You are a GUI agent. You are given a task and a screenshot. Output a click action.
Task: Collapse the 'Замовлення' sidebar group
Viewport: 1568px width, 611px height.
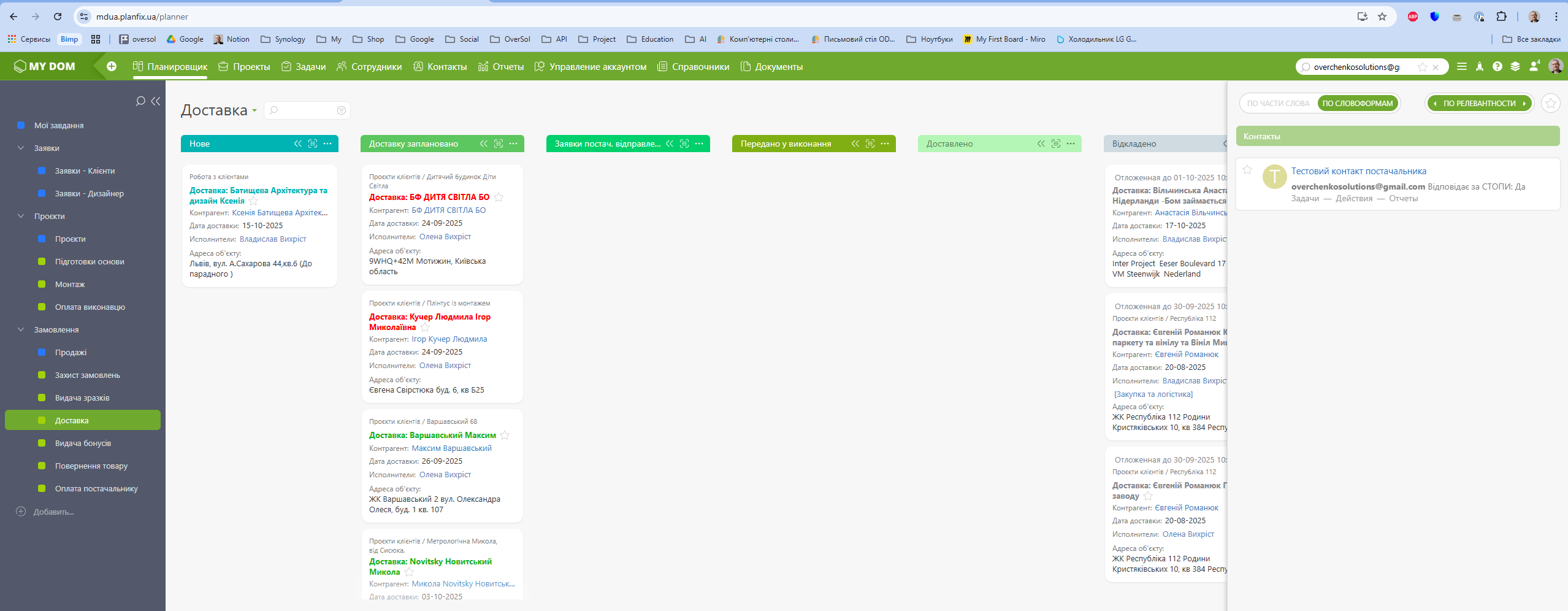point(21,329)
